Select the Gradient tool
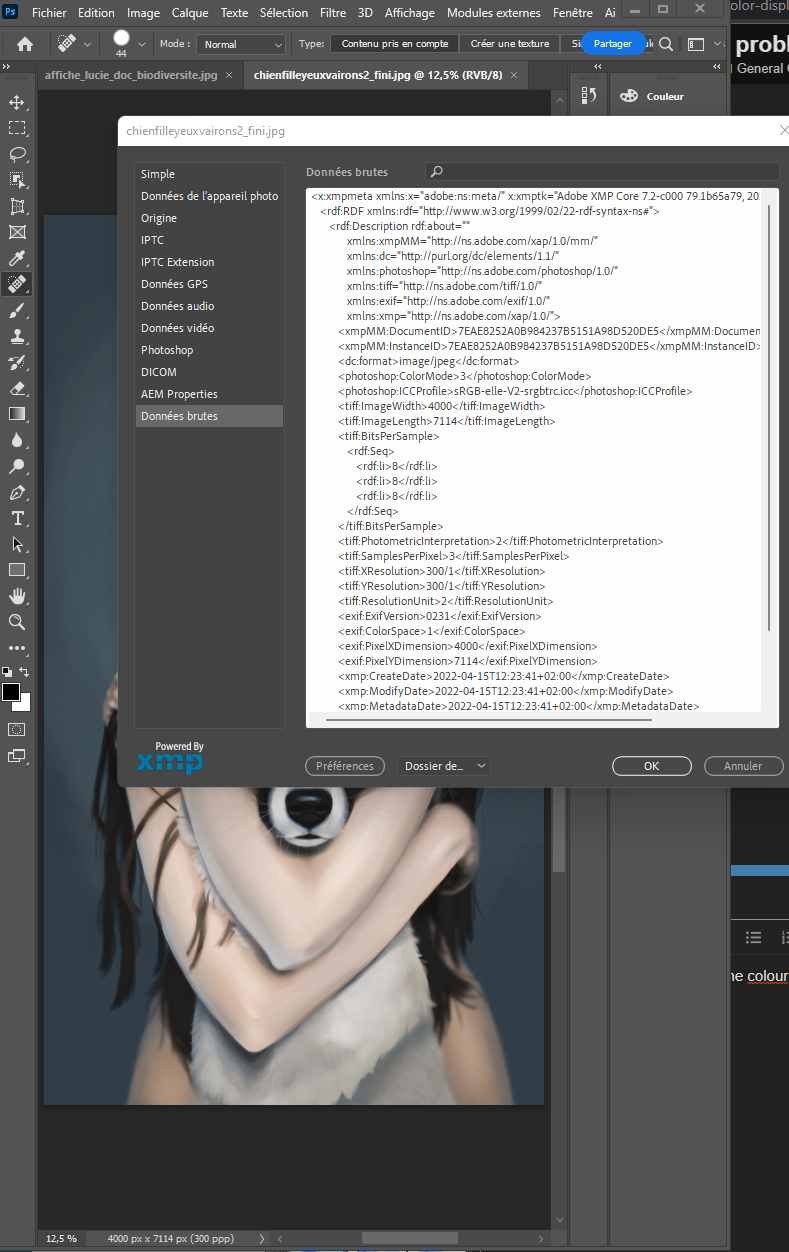Screen dimensions: 789x1252 (17, 414)
